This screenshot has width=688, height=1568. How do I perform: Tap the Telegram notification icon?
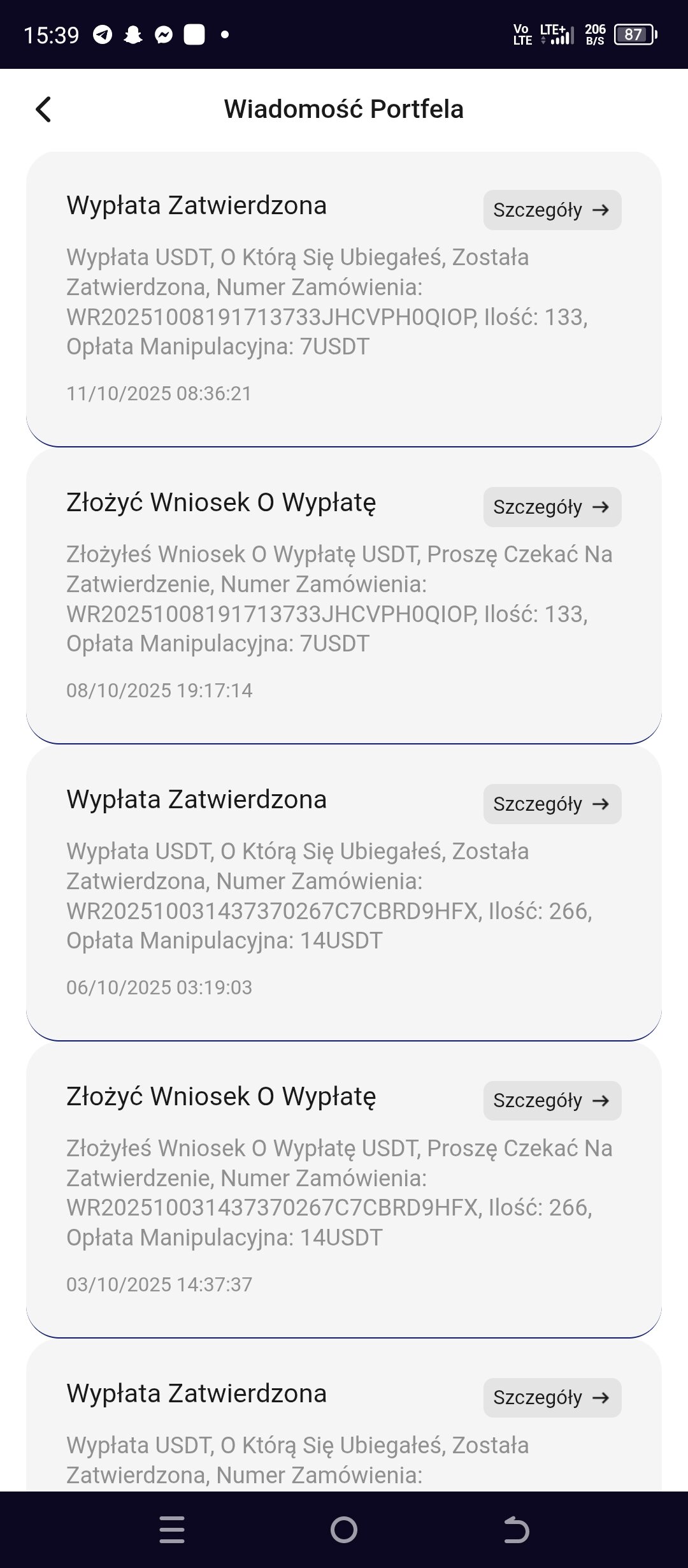tap(103, 34)
